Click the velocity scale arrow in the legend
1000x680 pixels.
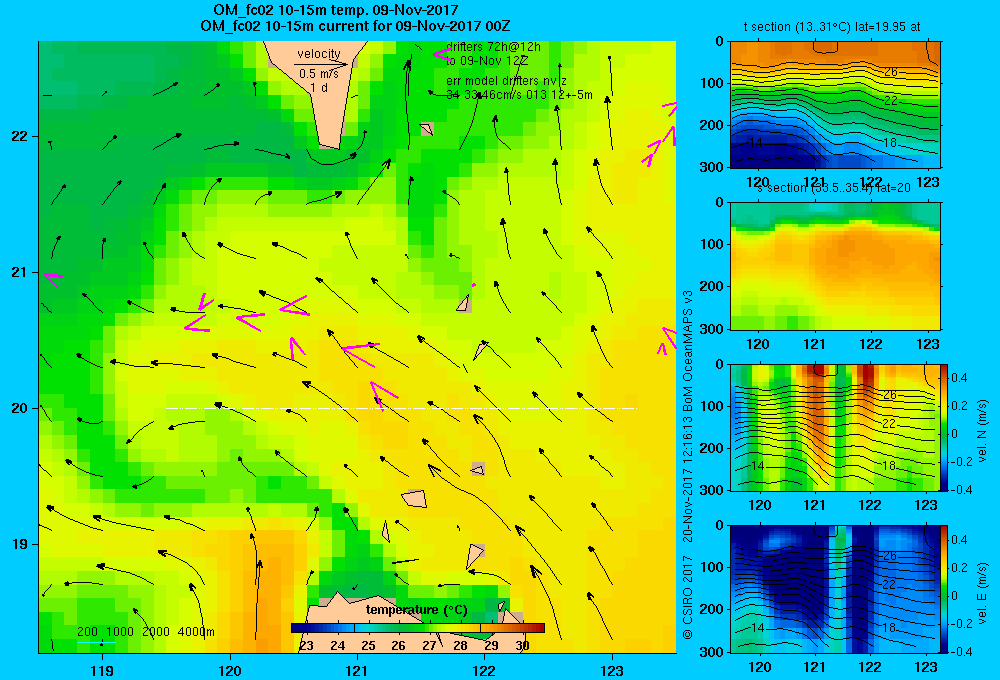(322, 64)
